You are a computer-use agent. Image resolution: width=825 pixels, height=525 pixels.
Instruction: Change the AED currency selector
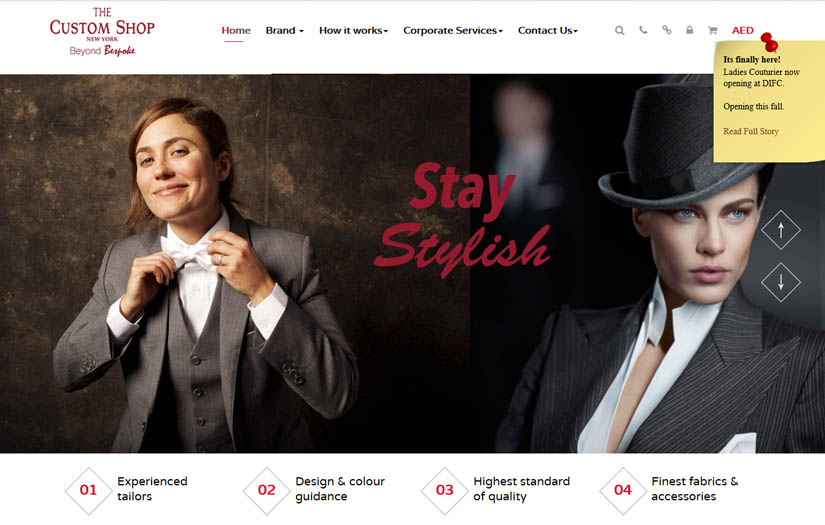pos(742,31)
